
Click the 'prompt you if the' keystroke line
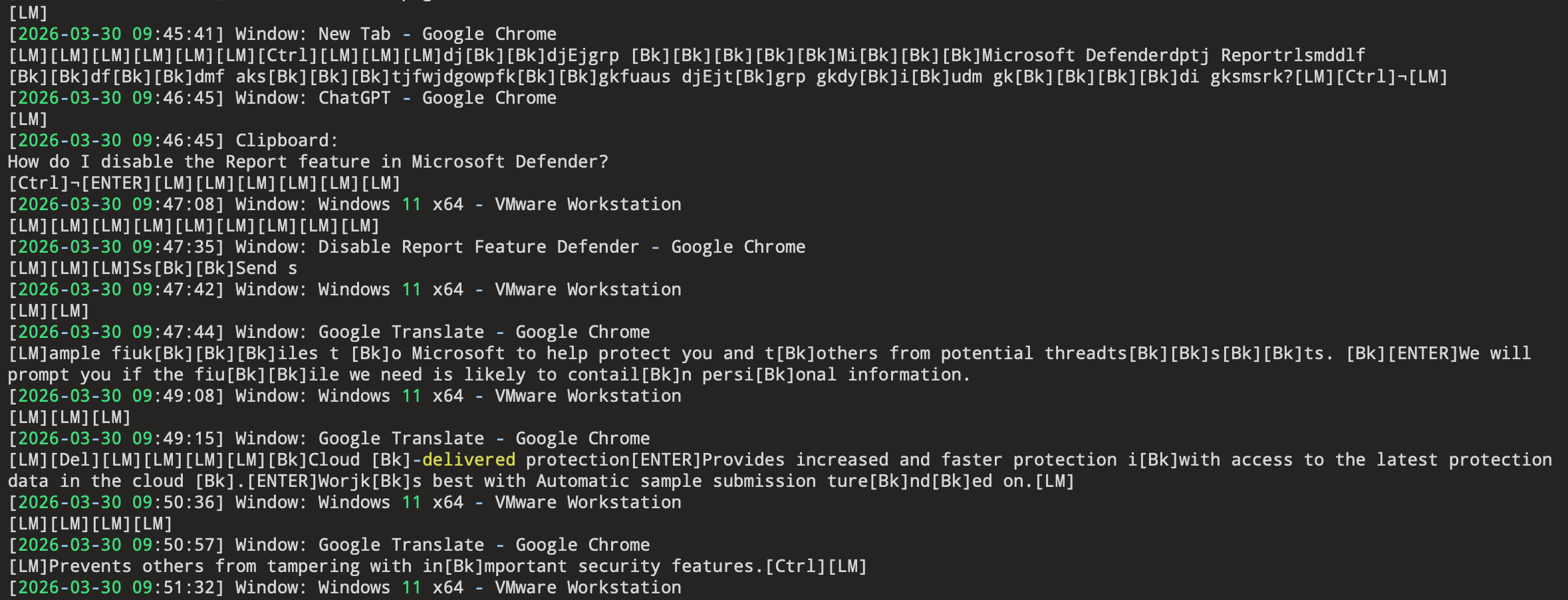tap(489, 375)
